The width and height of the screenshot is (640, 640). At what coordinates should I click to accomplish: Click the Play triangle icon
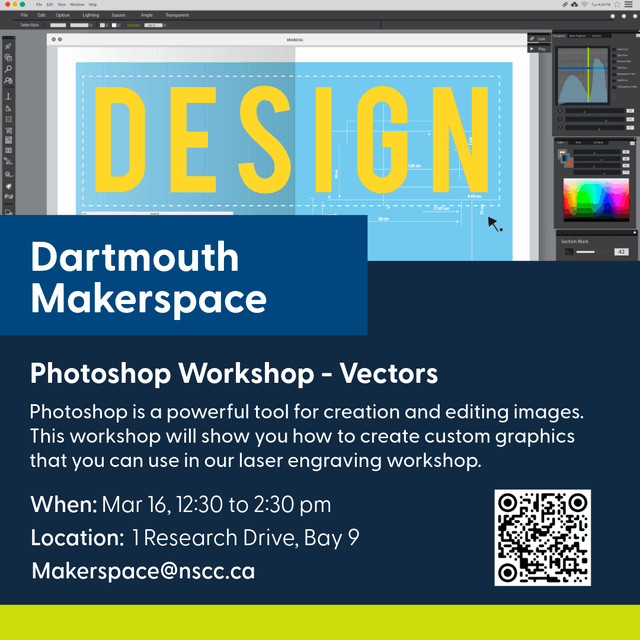533,48
